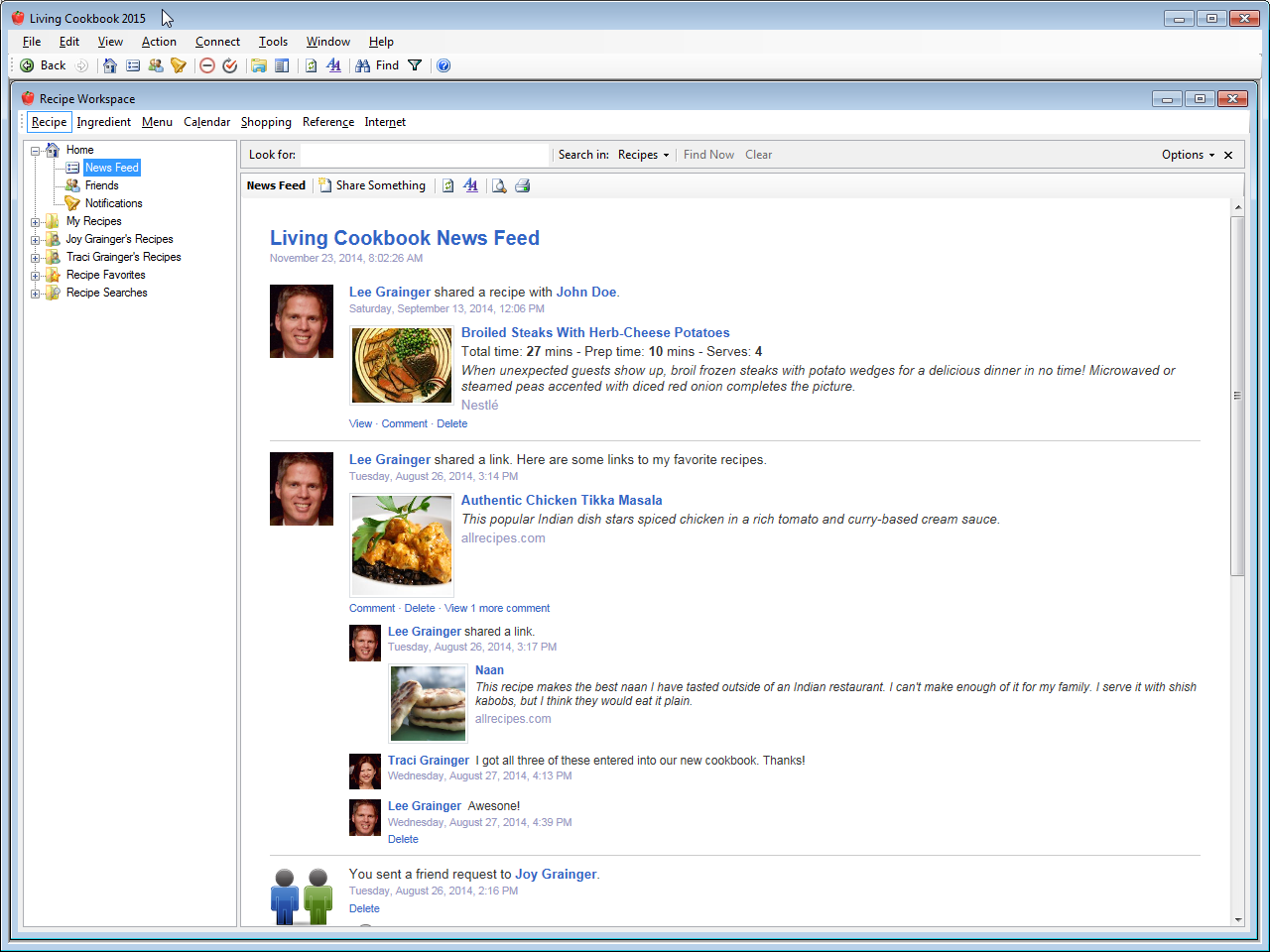Switch to the Shopping tab

266,122
